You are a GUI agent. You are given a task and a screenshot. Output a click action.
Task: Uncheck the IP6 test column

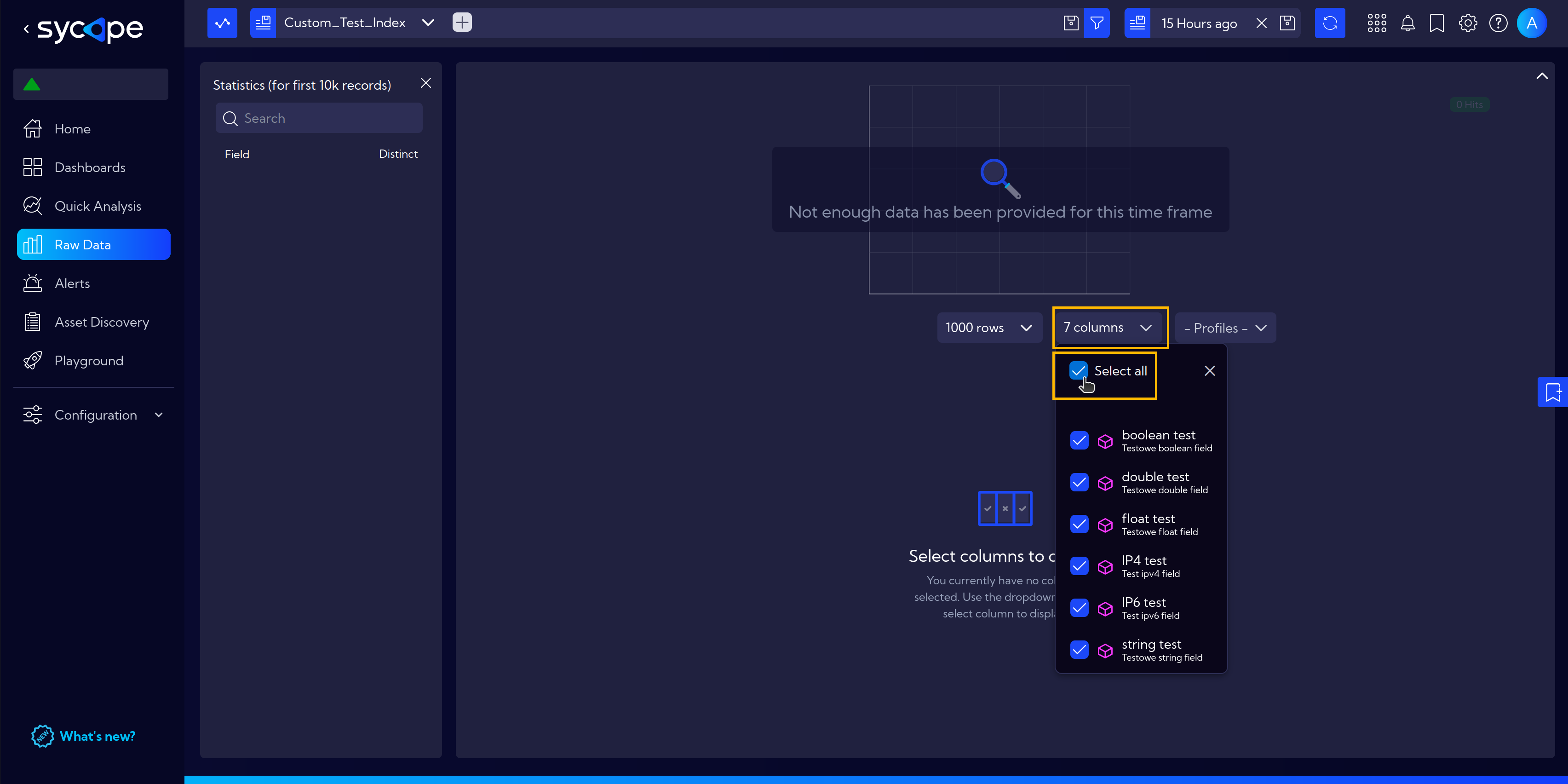click(x=1079, y=608)
